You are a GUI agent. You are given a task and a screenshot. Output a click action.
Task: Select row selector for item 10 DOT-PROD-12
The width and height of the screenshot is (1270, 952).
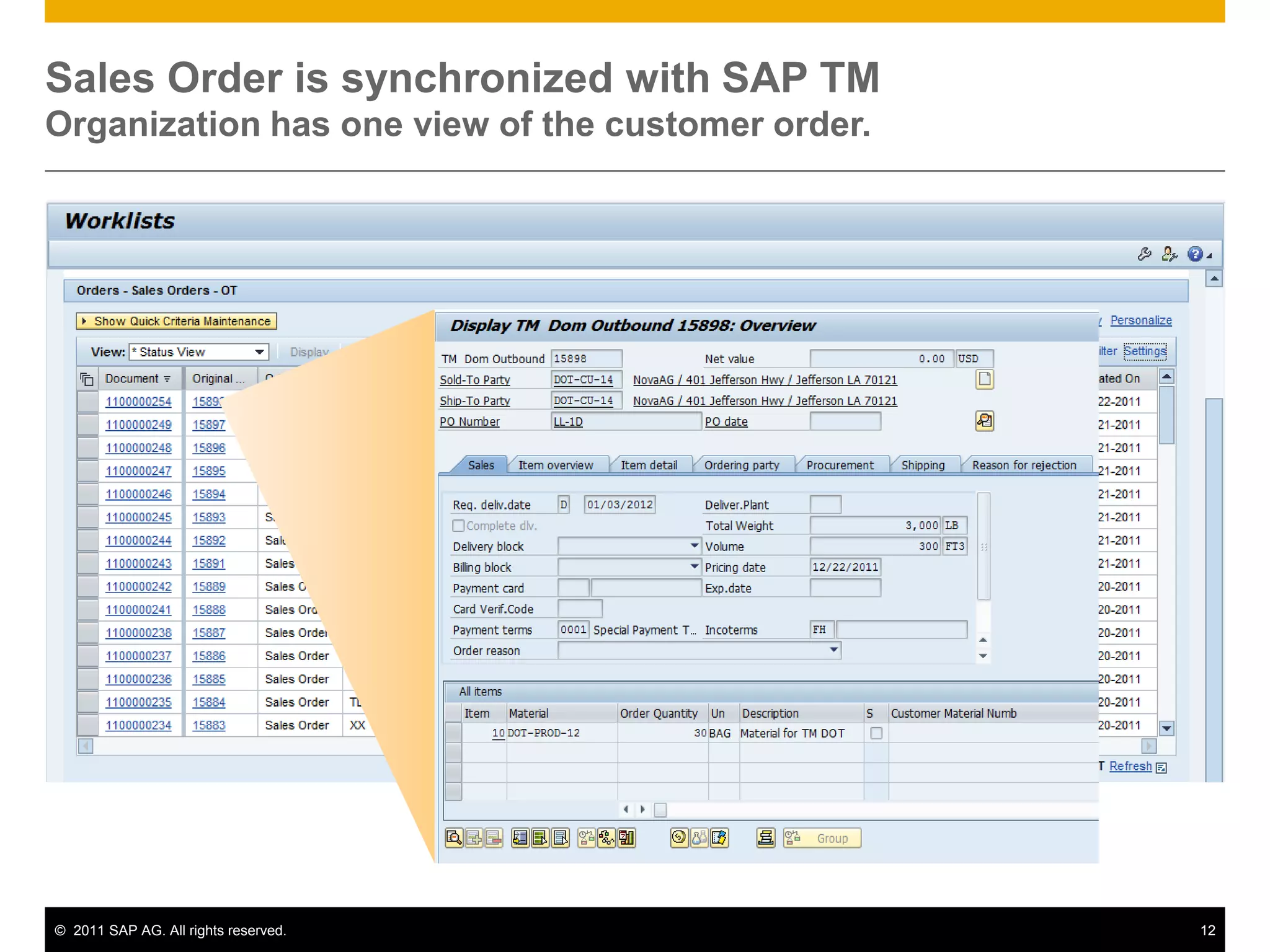[x=453, y=733]
